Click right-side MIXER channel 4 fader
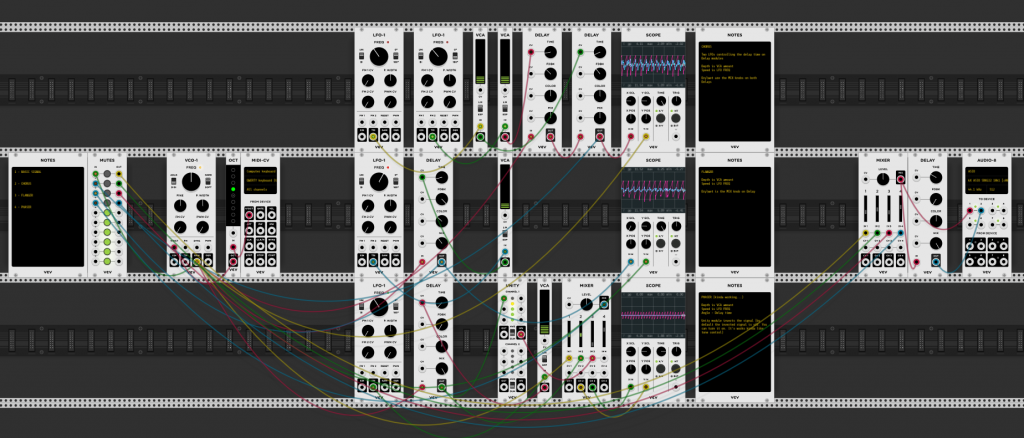Viewport: 1024px width, 438px height. 901,209
